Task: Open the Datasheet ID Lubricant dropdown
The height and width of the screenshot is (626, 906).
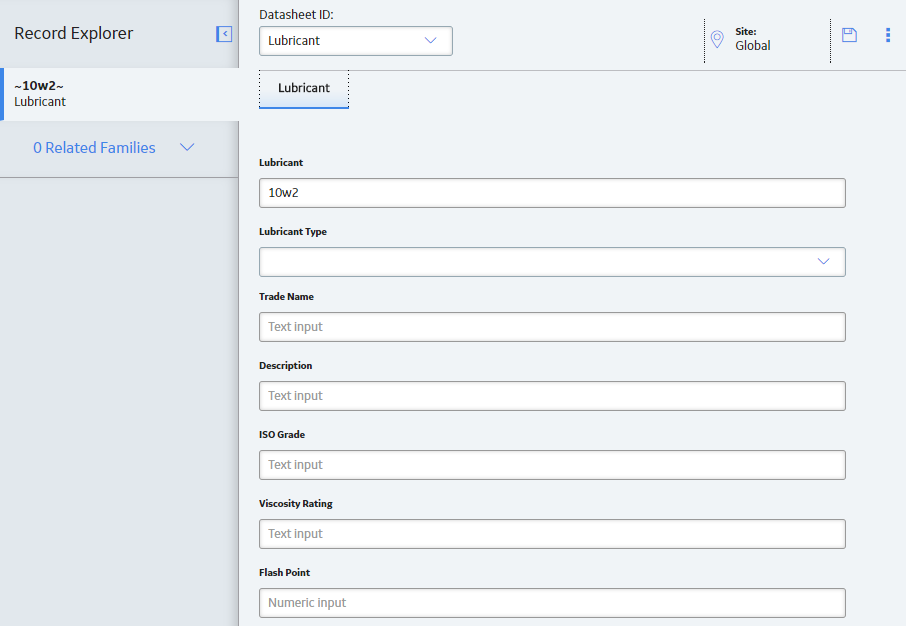Action: coord(356,41)
